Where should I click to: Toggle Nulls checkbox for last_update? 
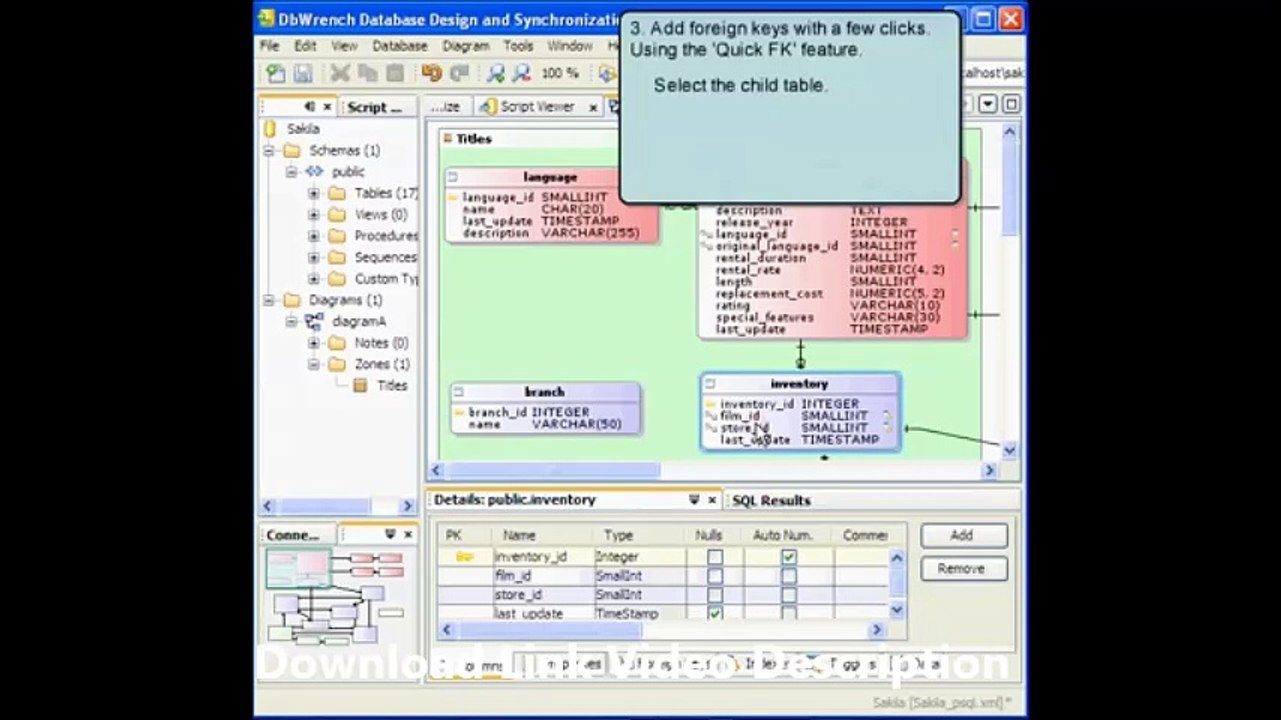click(715, 613)
